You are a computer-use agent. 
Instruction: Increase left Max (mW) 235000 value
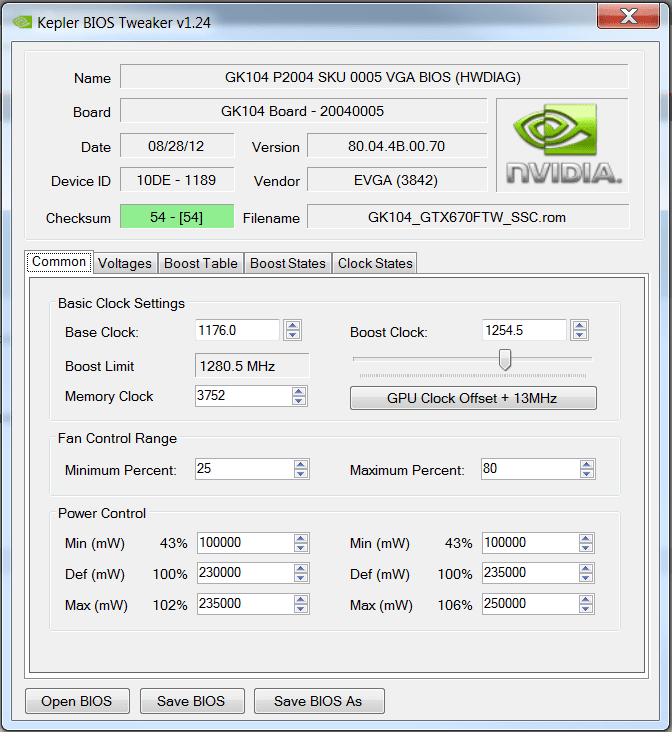pos(301,599)
